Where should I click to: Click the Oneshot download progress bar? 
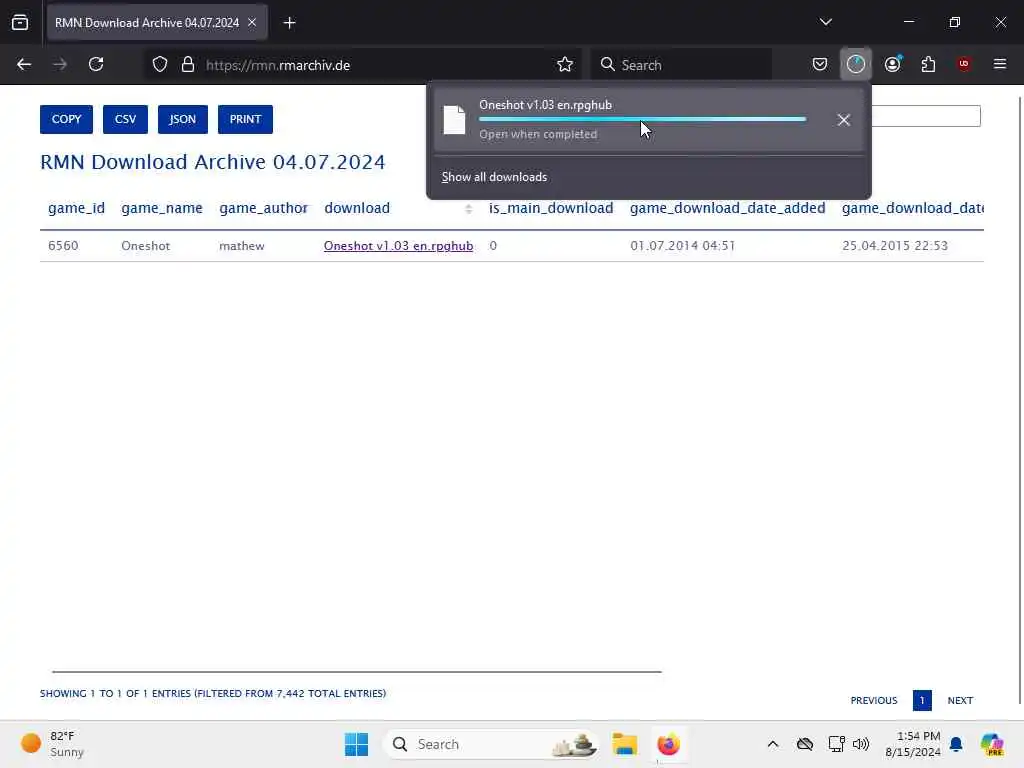pos(643,120)
